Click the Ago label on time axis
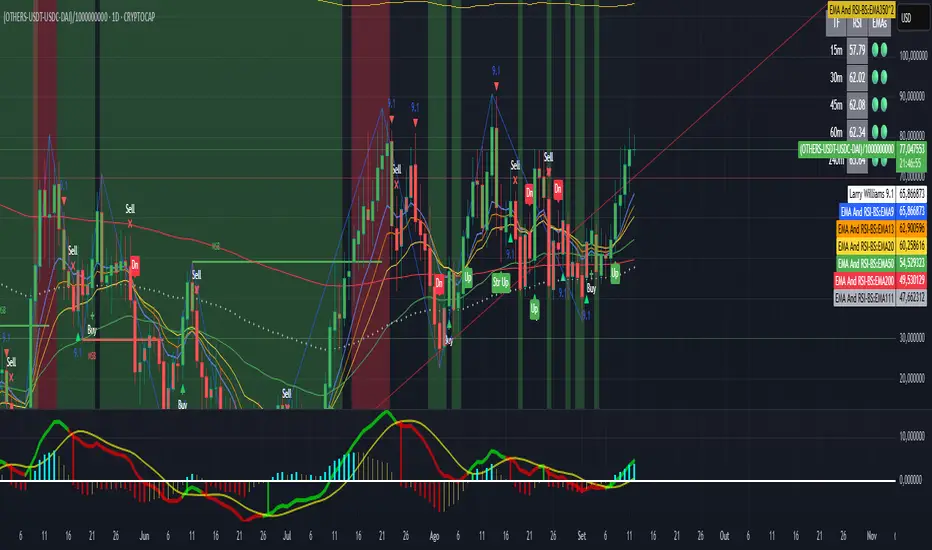 click(x=434, y=536)
